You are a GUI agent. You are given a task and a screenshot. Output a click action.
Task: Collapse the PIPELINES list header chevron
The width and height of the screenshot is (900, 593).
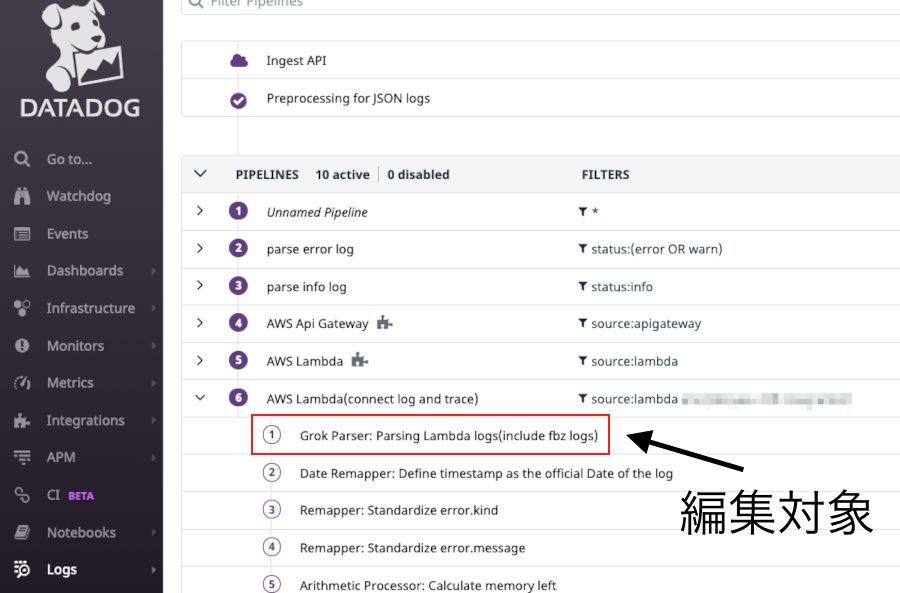coord(200,173)
